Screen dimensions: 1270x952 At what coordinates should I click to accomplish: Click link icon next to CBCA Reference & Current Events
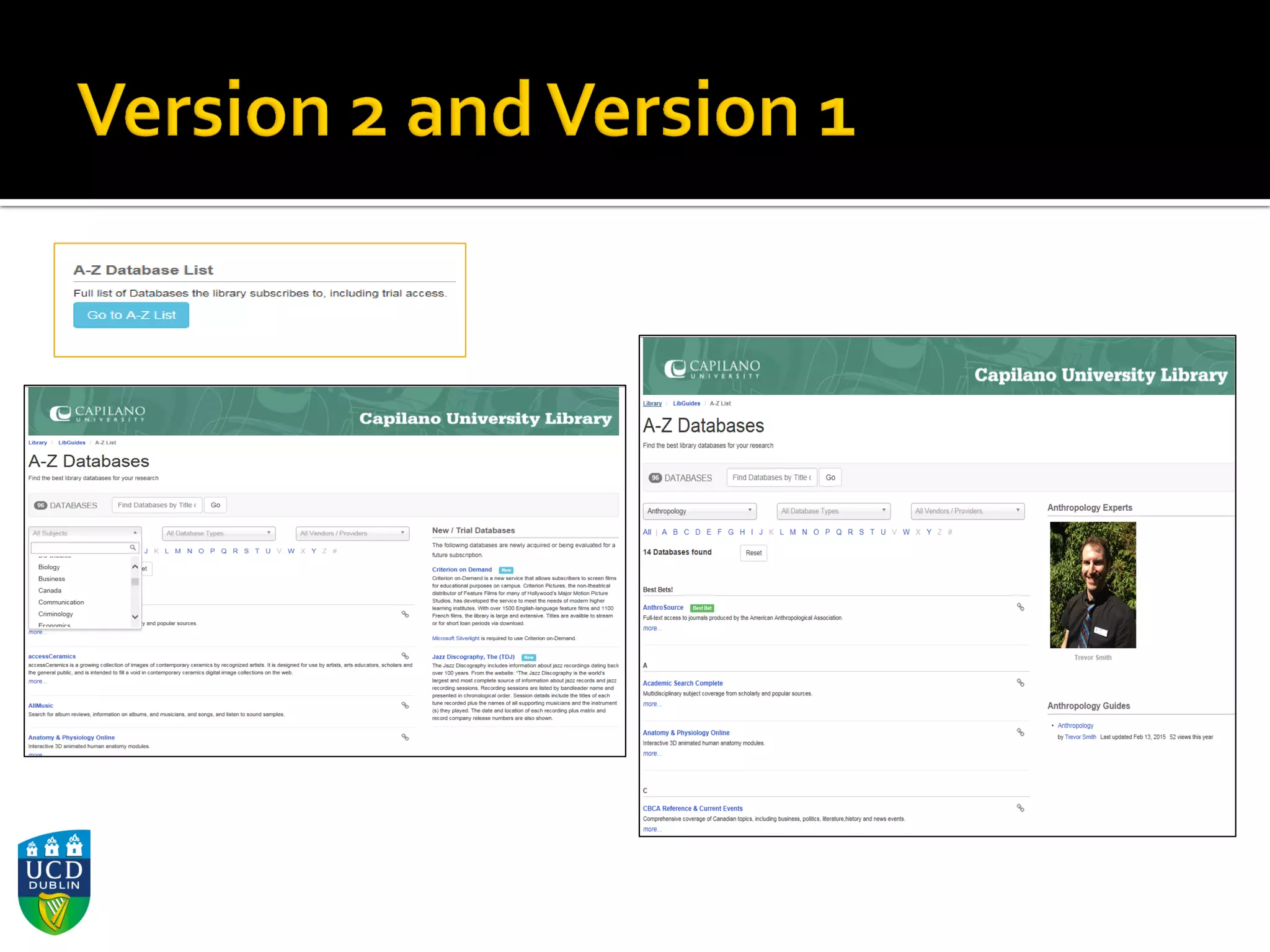point(1020,808)
